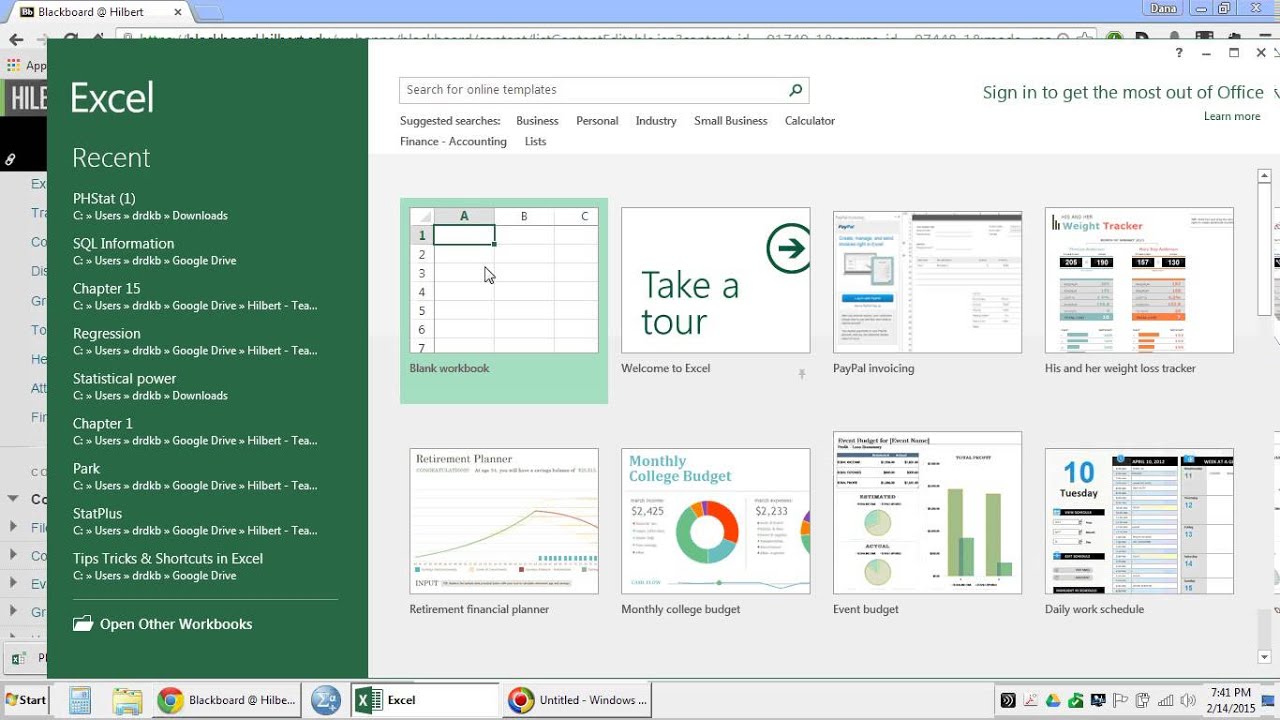Open recent file SQL Information
The image size is (1280, 720).
(x=207, y=252)
